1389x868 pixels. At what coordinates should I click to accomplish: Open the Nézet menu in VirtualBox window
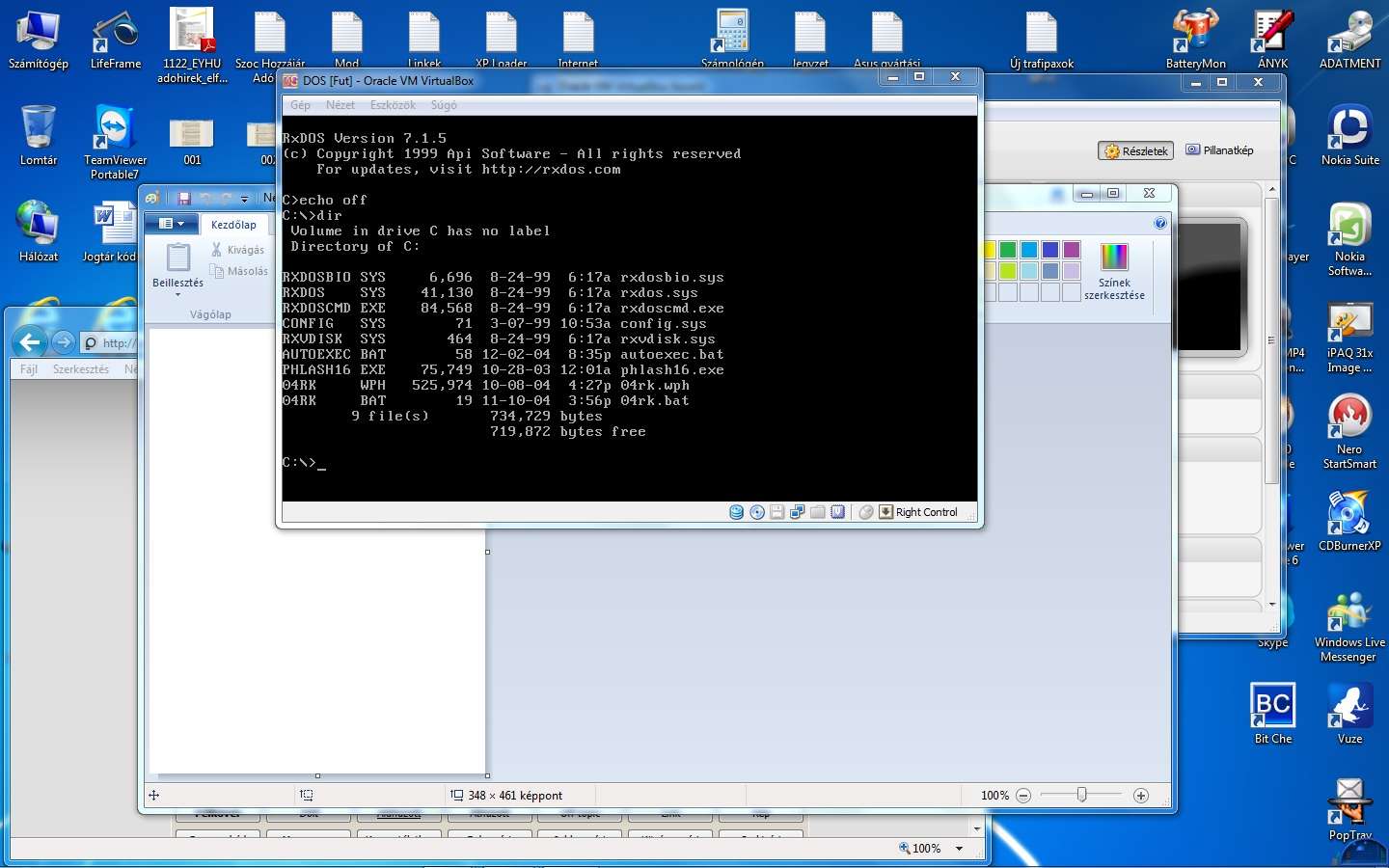point(340,105)
